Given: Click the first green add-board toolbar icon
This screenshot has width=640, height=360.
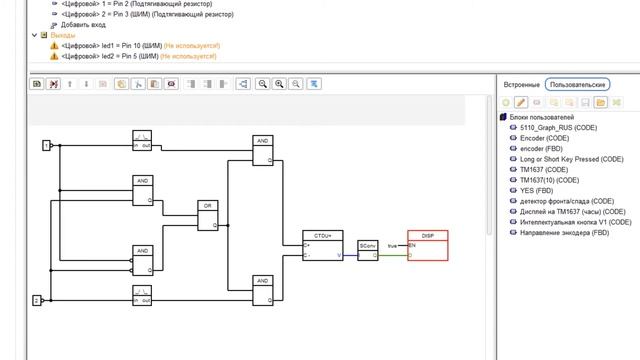Looking at the screenshot, I should tap(37, 84).
